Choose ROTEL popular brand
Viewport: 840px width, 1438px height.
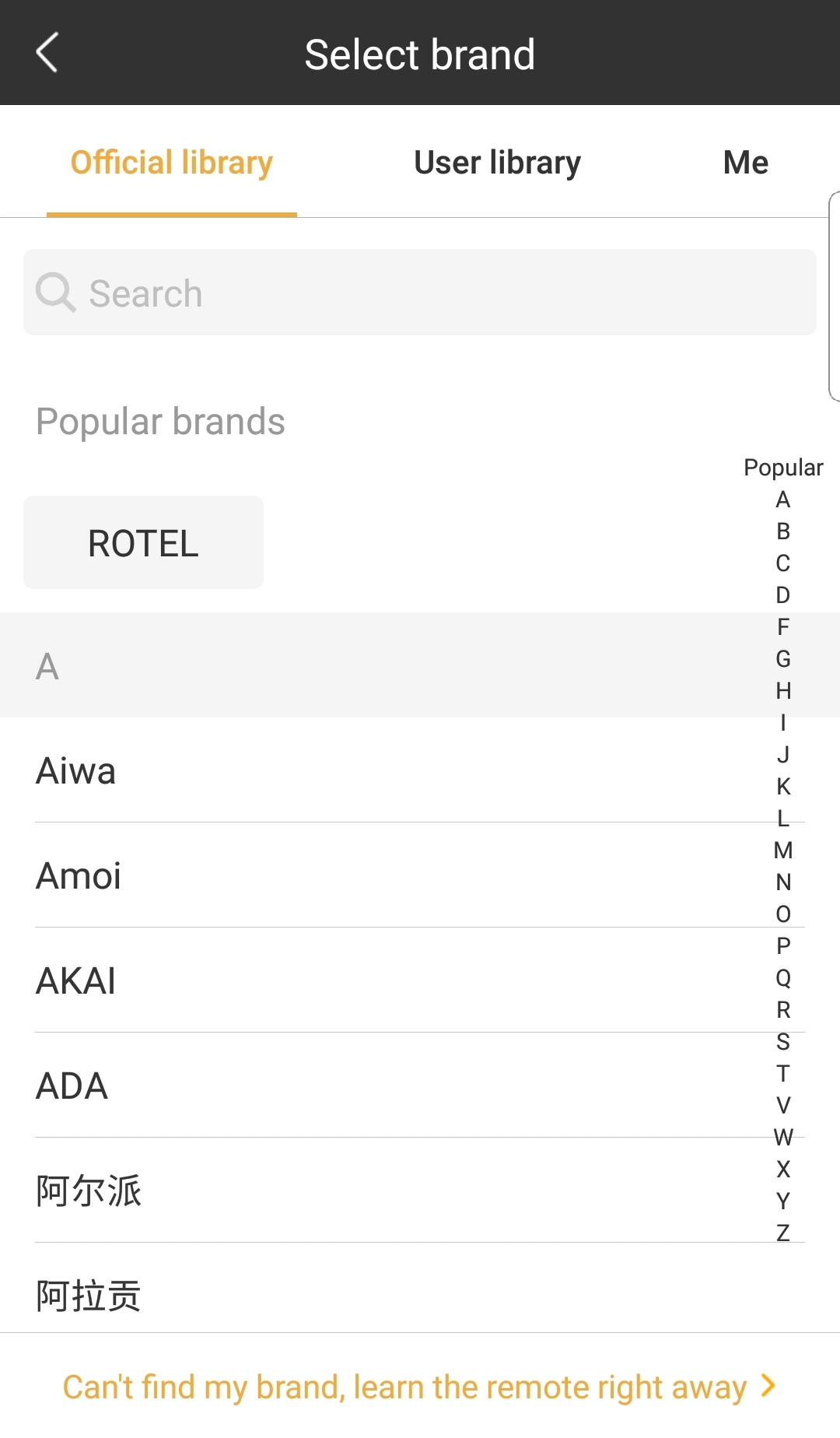tap(143, 543)
